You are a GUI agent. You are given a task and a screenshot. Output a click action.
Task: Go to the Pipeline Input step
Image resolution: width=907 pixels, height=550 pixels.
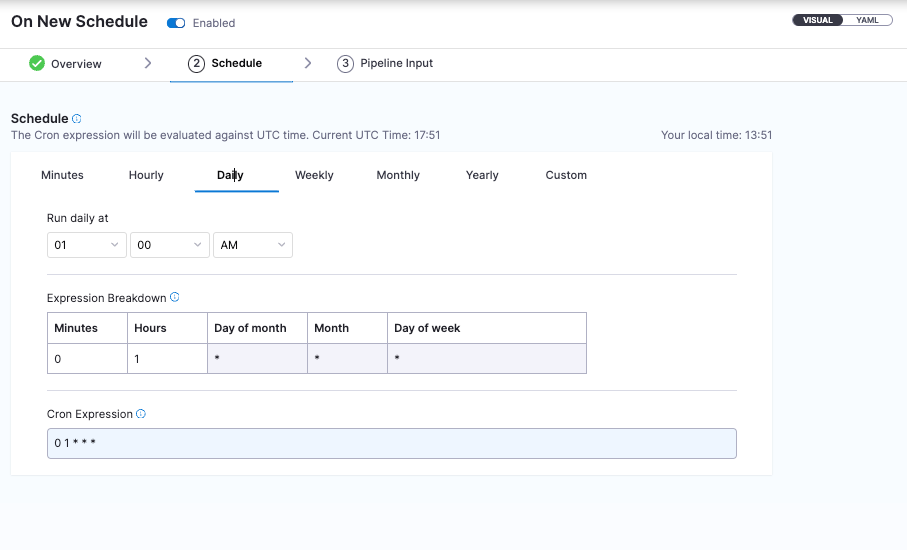click(x=396, y=63)
